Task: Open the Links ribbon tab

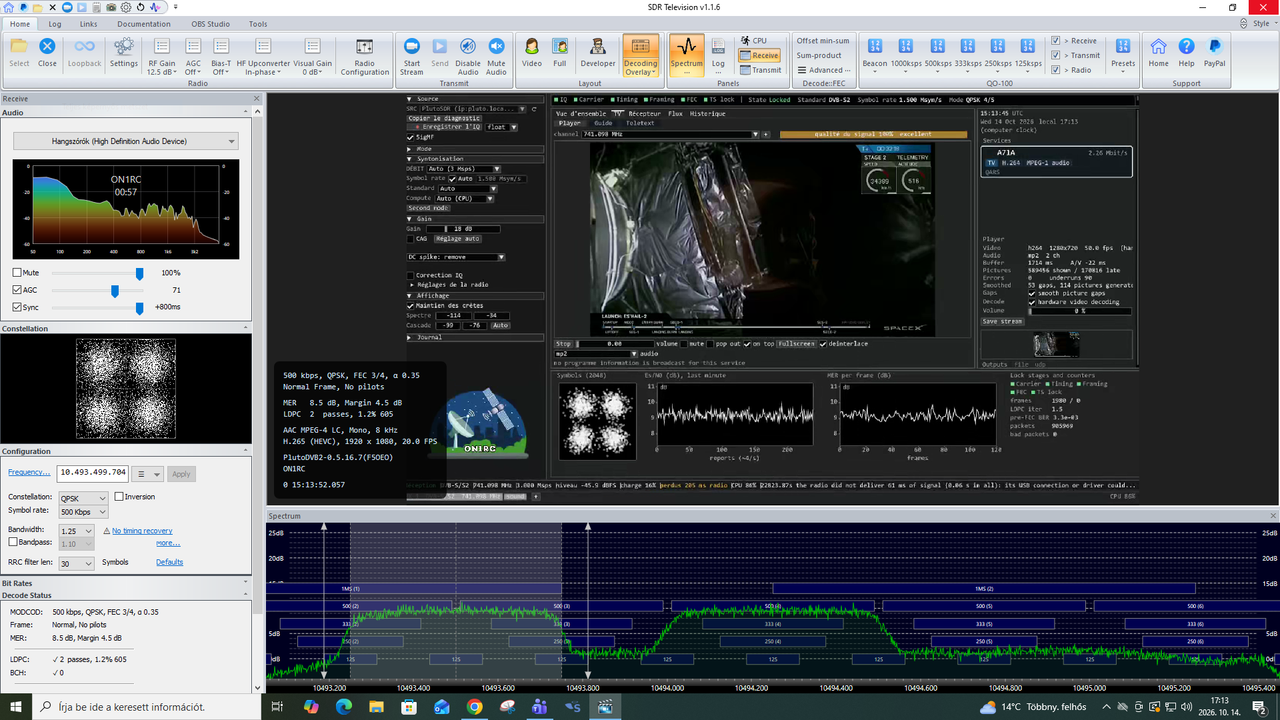Action: (88, 24)
